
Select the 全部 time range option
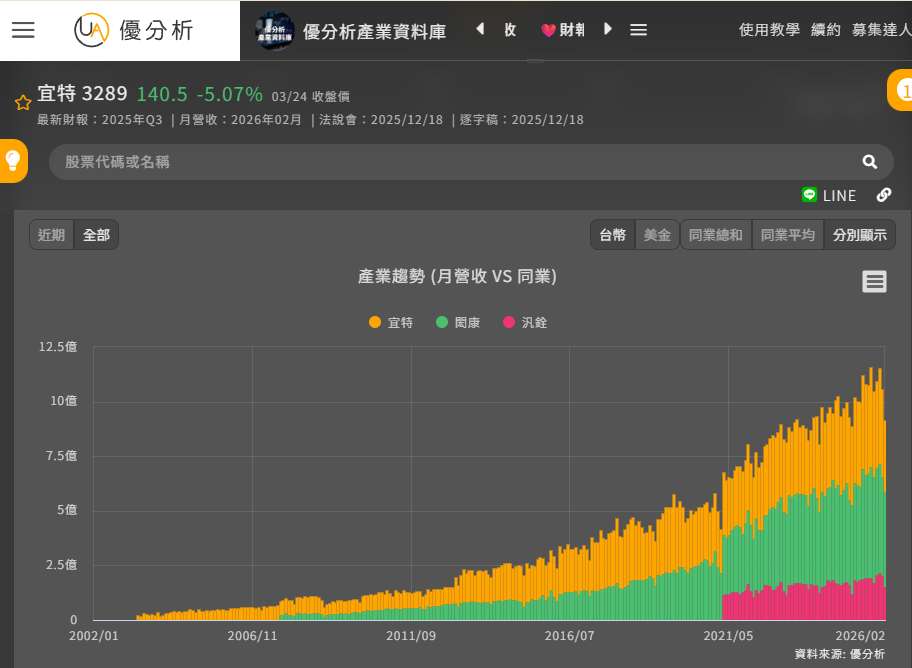(x=97, y=235)
